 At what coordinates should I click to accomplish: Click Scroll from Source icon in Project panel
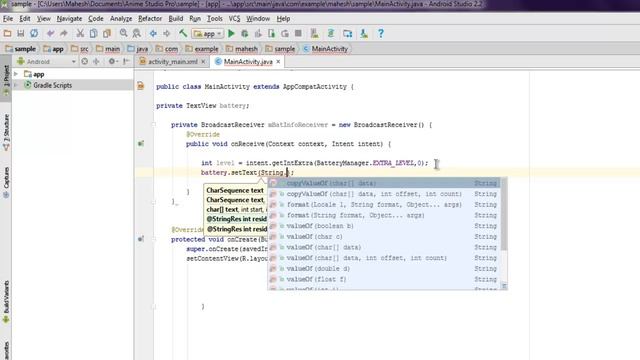pos(84,62)
